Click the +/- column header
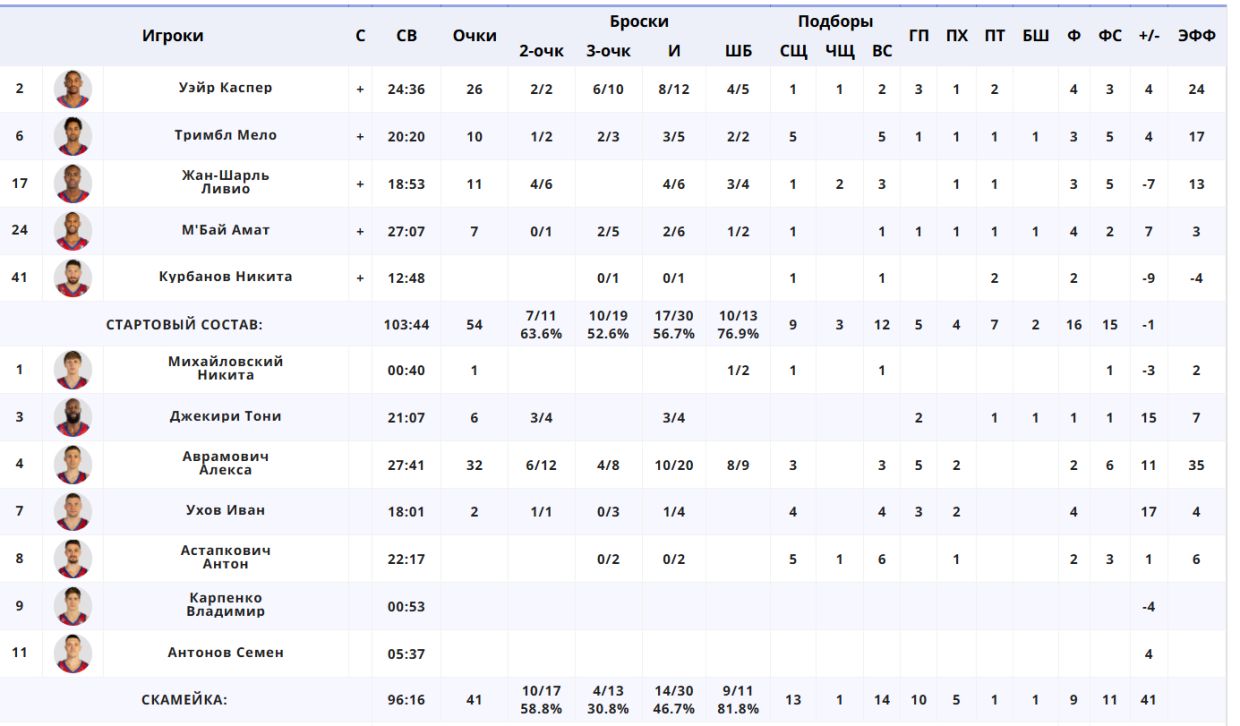Image resolution: width=1240 pixels, height=726 pixels. (x=1148, y=36)
